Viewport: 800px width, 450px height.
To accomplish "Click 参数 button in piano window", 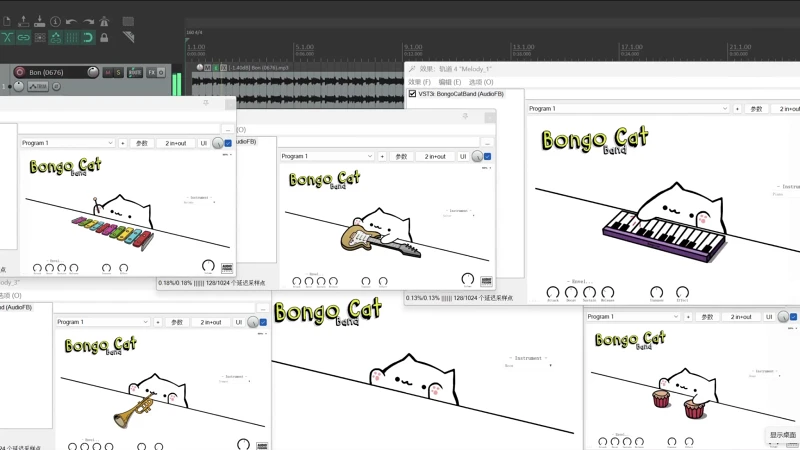I will [x=756, y=109].
